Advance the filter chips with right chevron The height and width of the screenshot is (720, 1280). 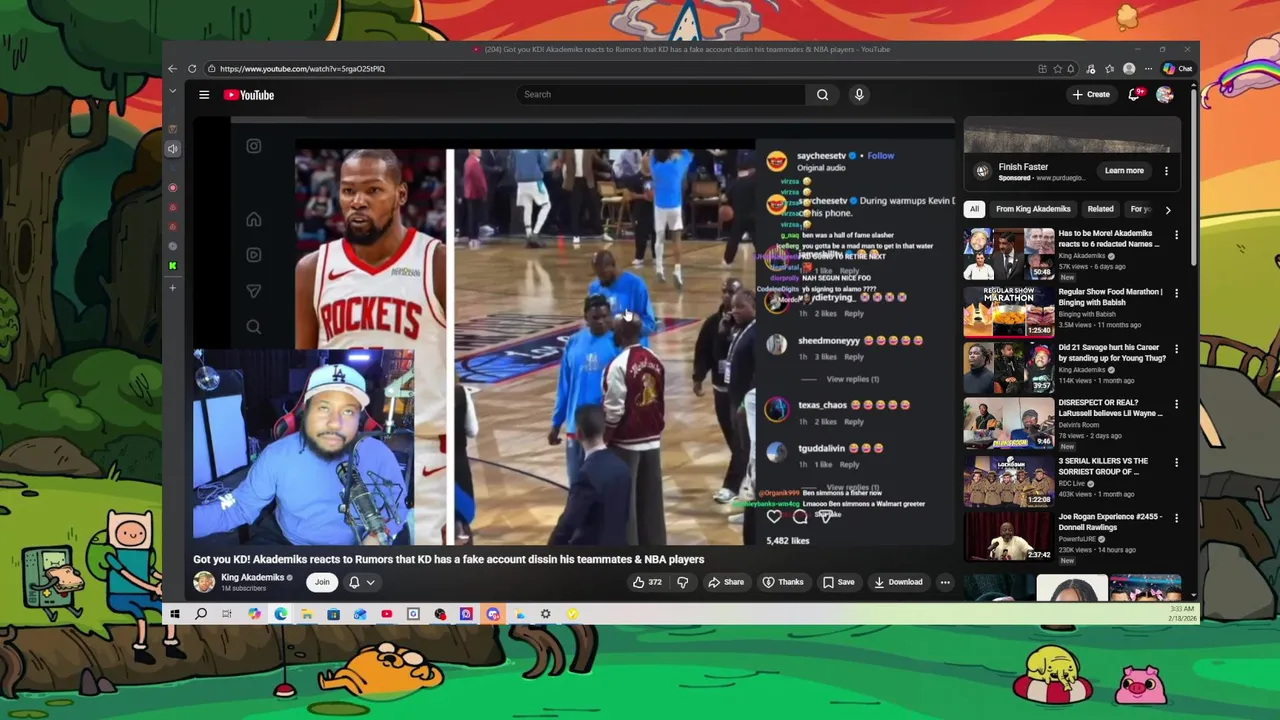(1168, 209)
